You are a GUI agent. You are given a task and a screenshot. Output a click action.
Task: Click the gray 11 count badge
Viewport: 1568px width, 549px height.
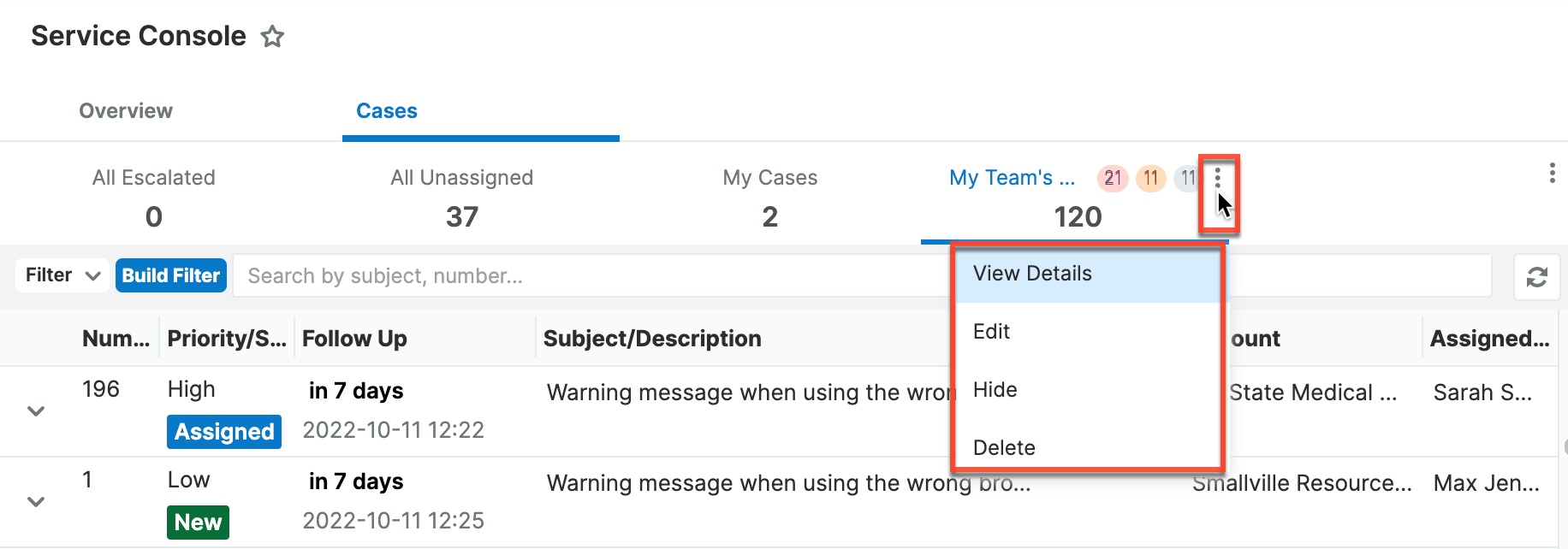(1185, 178)
